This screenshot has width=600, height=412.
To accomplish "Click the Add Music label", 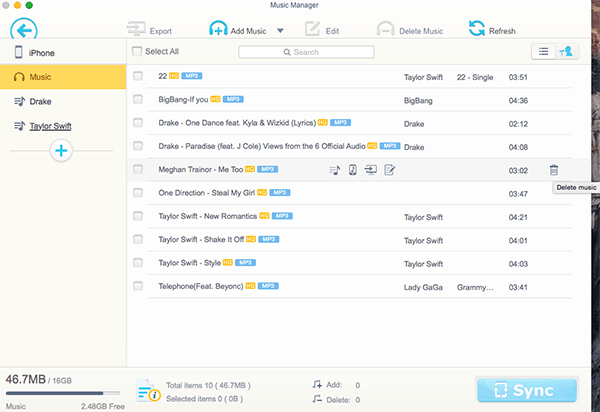I will 248,31.
